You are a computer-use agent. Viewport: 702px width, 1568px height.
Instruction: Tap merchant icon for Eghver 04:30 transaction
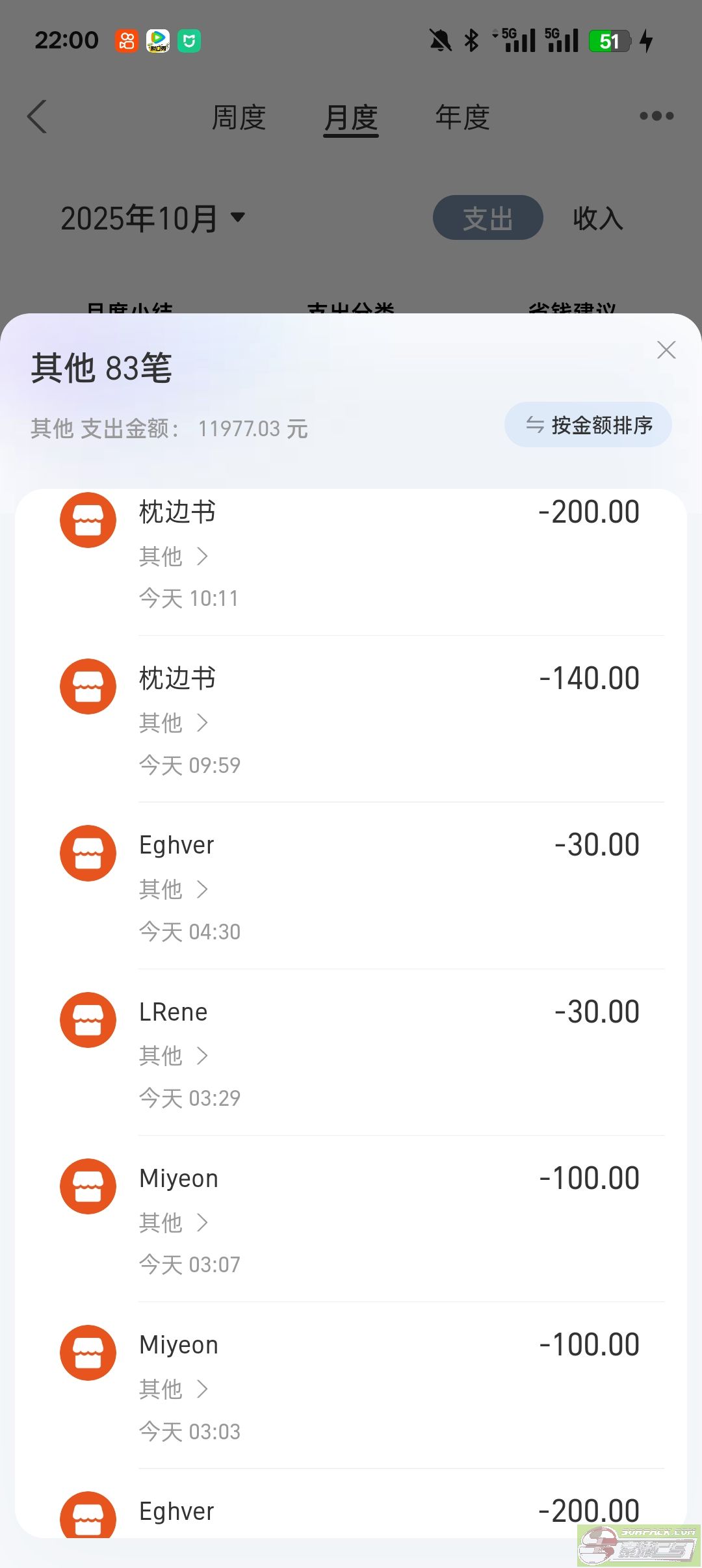click(88, 853)
